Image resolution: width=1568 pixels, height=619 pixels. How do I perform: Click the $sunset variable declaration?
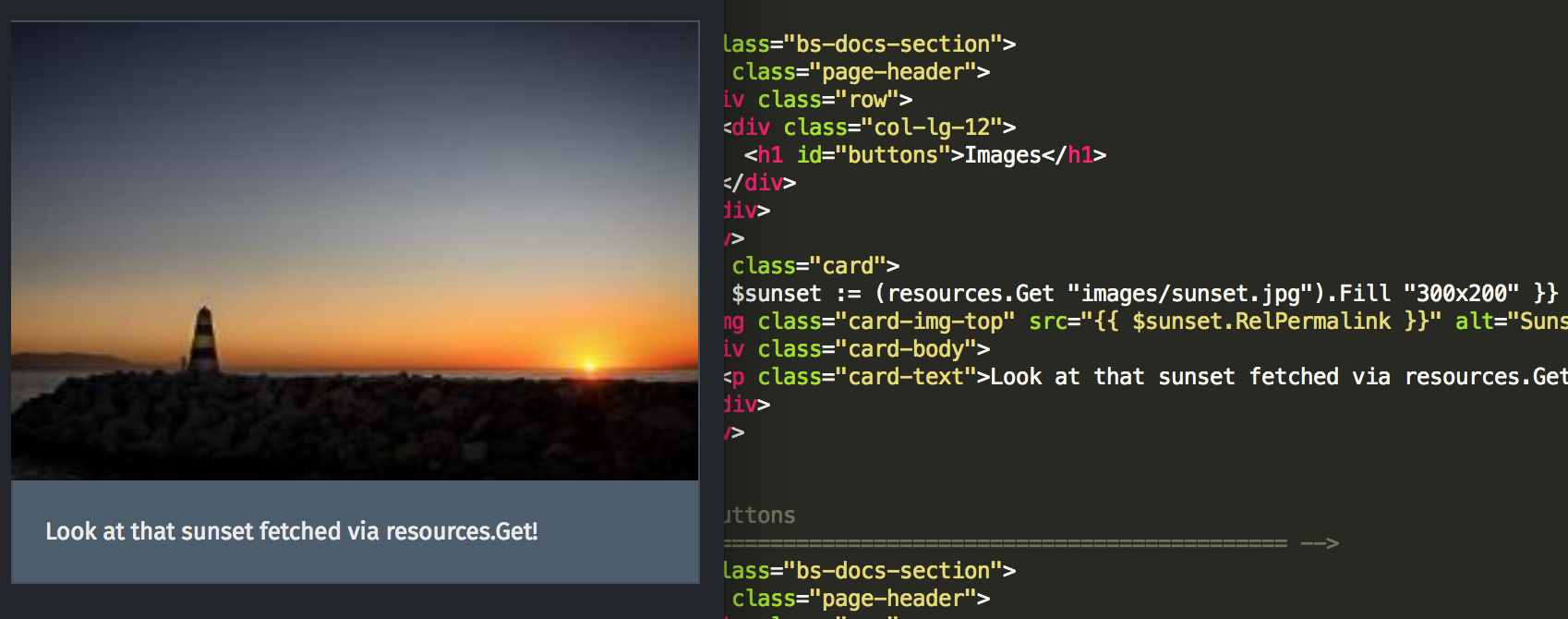point(776,294)
